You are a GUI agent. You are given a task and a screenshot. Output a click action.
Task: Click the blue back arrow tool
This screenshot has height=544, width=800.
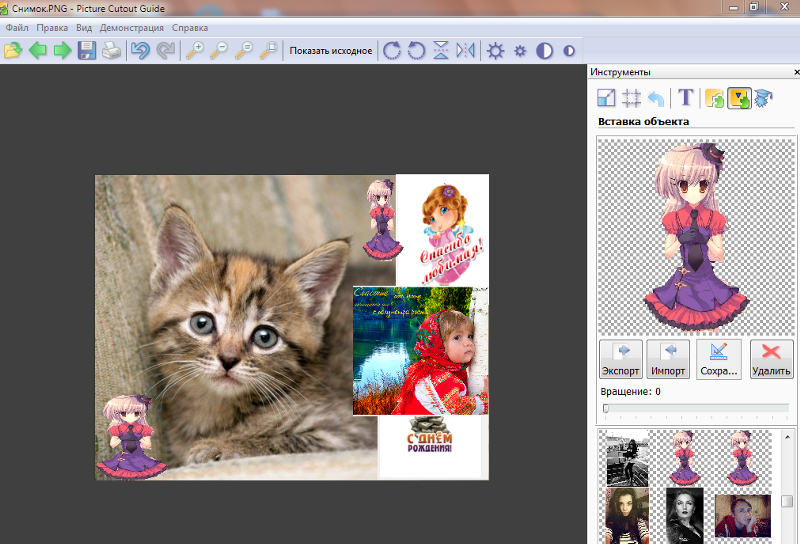point(656,98)
